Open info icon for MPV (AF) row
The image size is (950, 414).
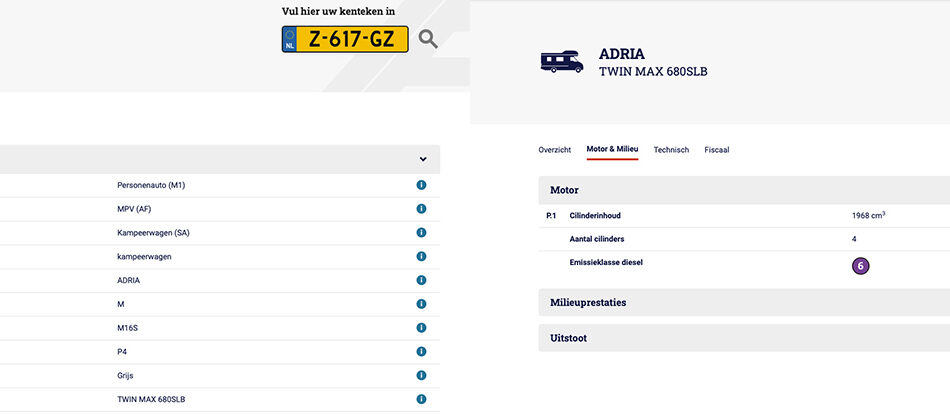click(421, 209)
